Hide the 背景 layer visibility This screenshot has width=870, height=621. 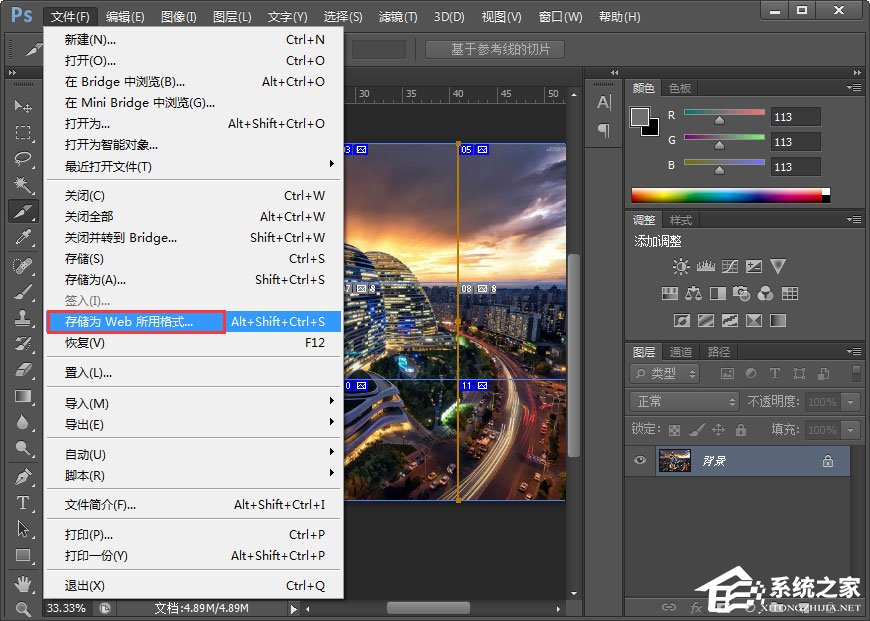pos(639,460)
